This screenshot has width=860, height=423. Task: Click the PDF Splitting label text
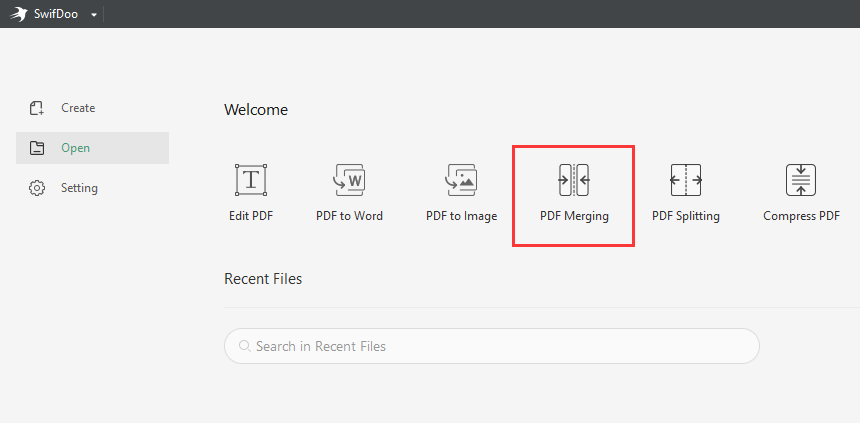pyautogui.click(x=686, y=216)
